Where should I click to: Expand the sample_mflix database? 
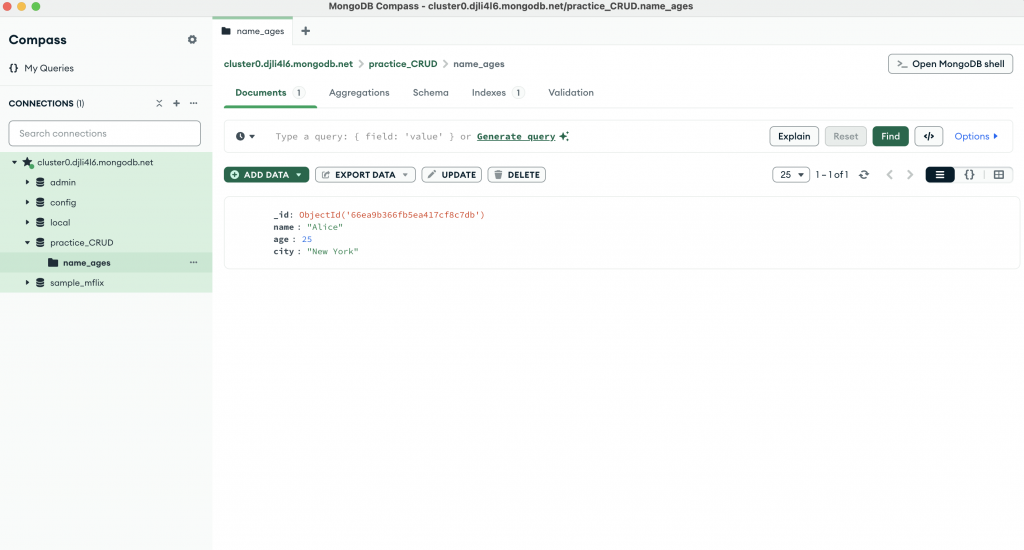pyautogui.click(x=27, y=282)
